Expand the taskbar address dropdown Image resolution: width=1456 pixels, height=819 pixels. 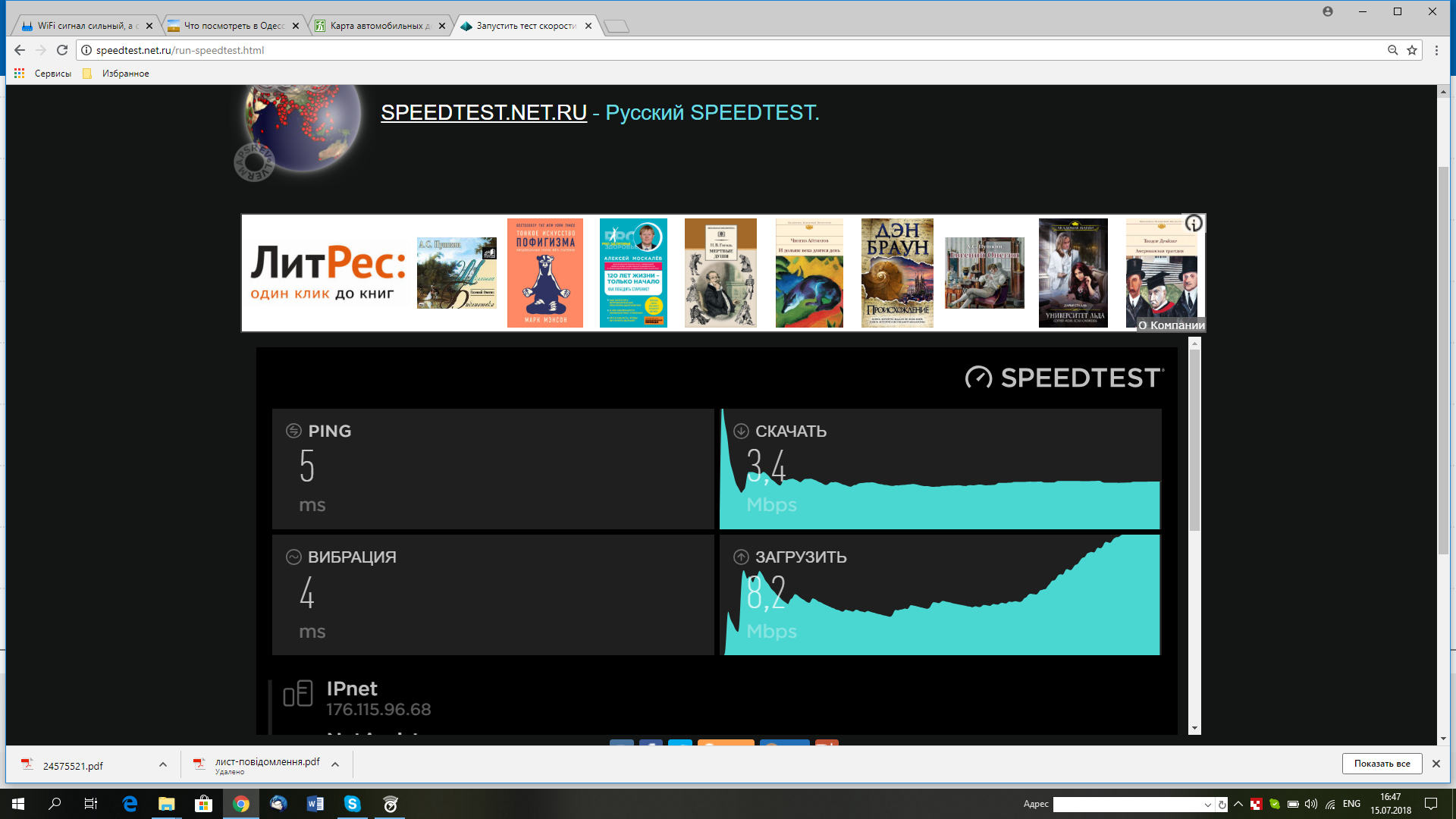point(1207,805)
